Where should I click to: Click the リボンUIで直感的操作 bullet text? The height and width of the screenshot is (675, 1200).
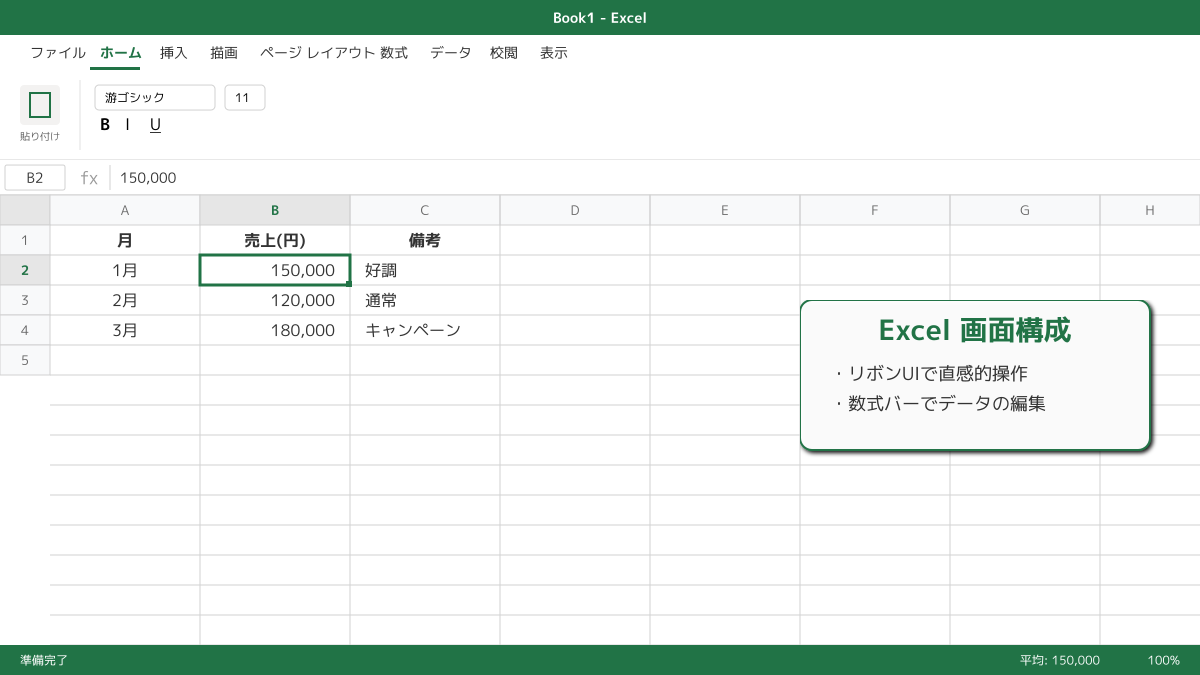point(937,373)
